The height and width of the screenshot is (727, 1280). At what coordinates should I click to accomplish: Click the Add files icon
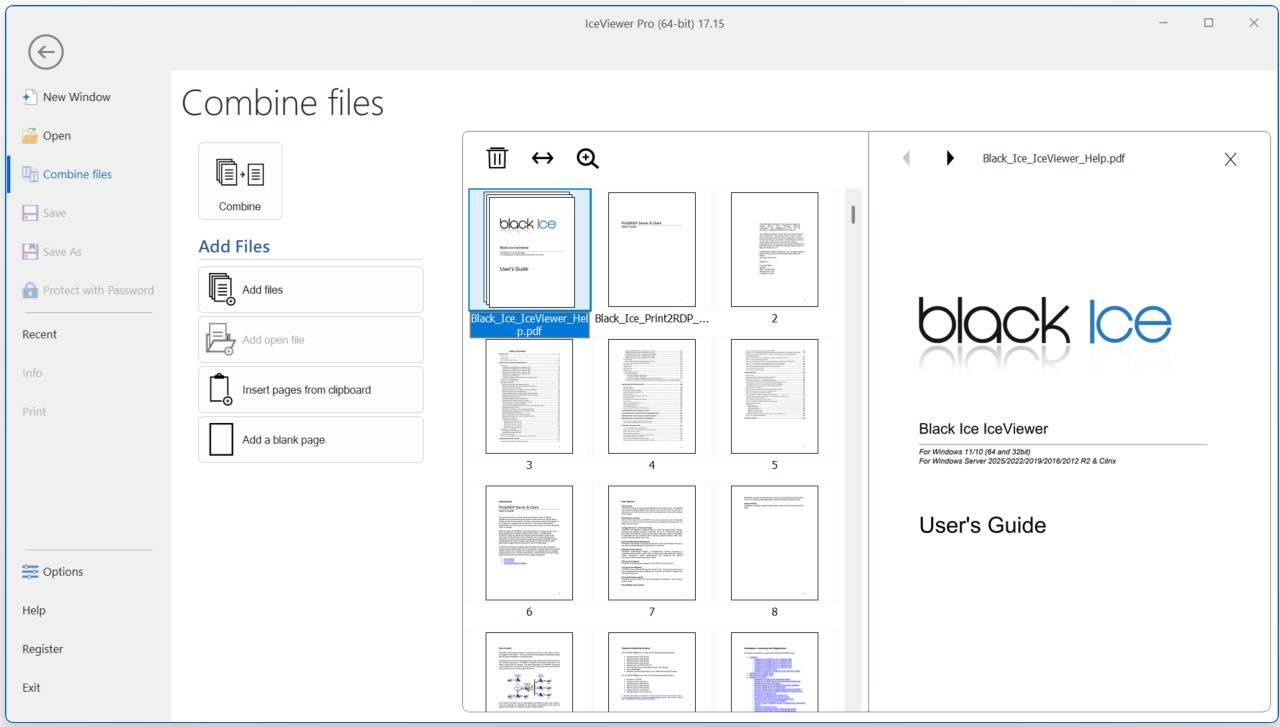[221, 290]
